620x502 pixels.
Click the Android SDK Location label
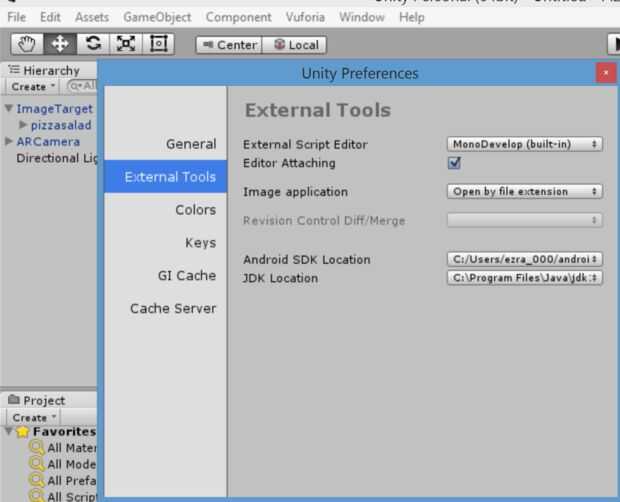(307, 260)
